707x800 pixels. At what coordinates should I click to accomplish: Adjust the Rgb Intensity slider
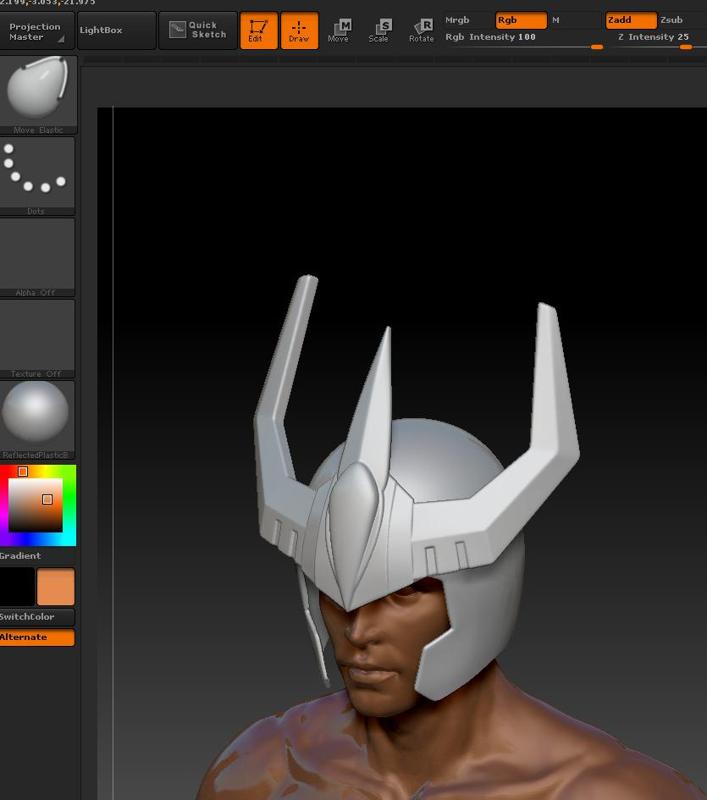coord(523,40)
